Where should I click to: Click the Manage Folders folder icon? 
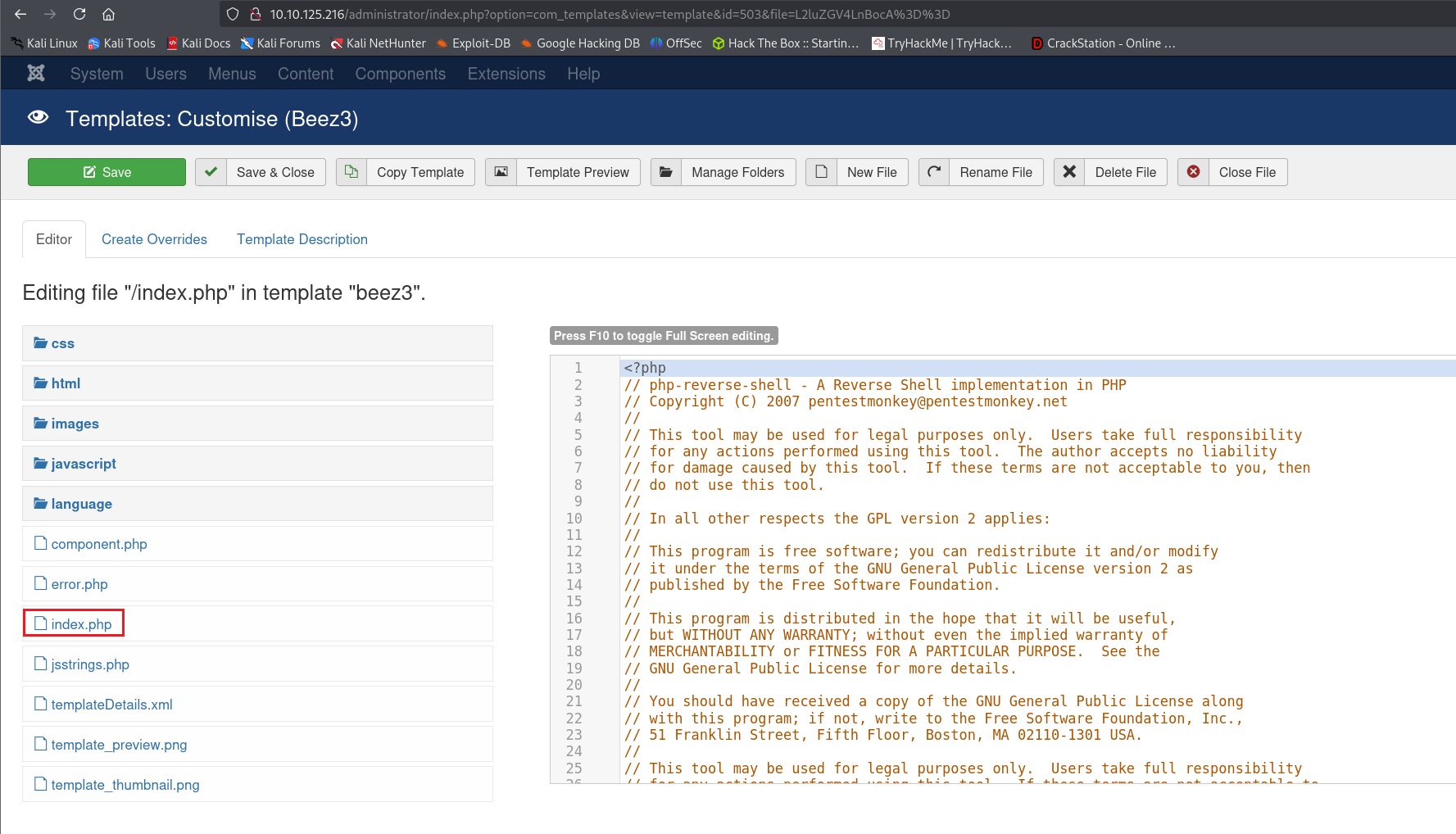666,172
